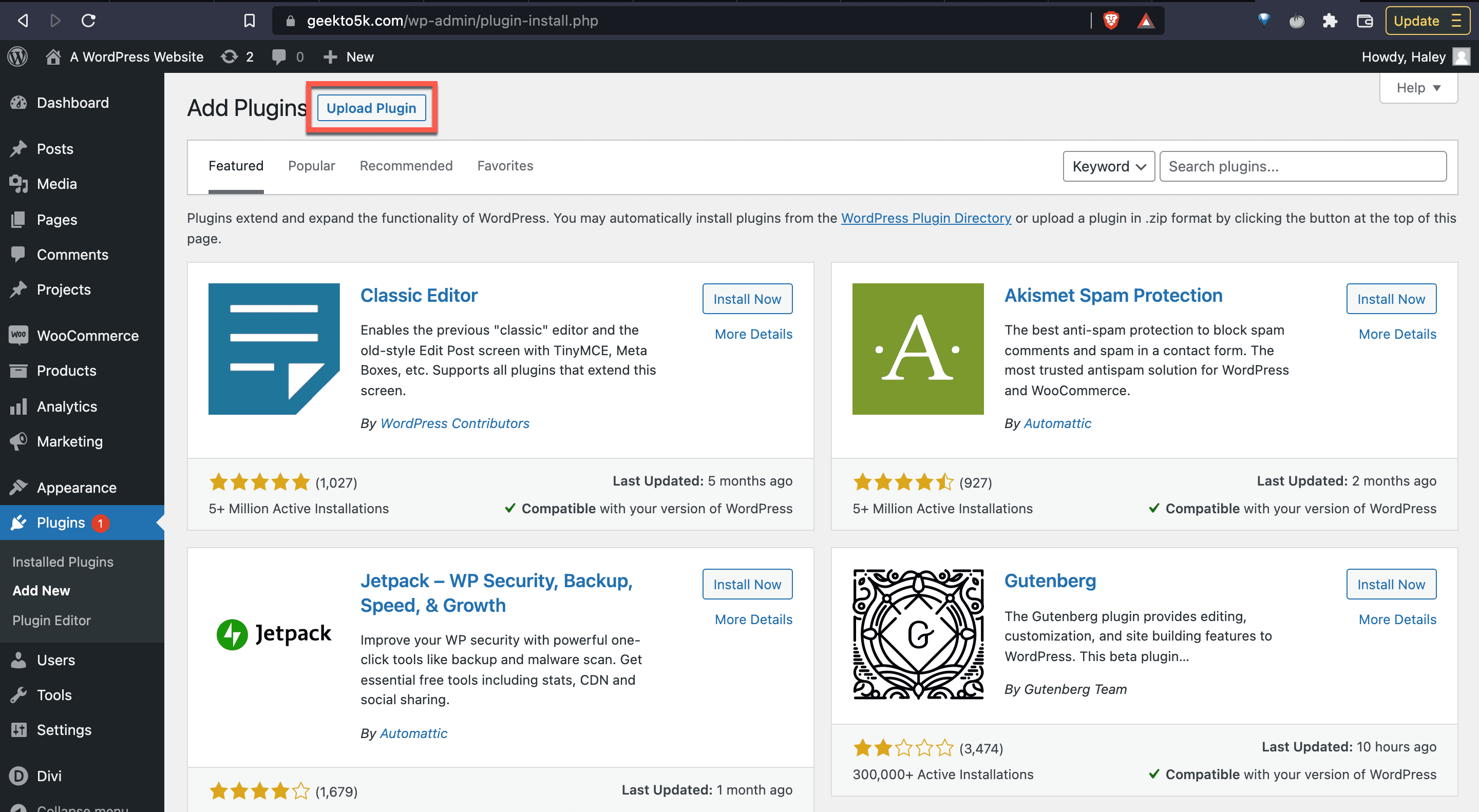Open the comments bubble icon in admin bar
Screen dimensions: 1479x812
click(x=279, y=56)
